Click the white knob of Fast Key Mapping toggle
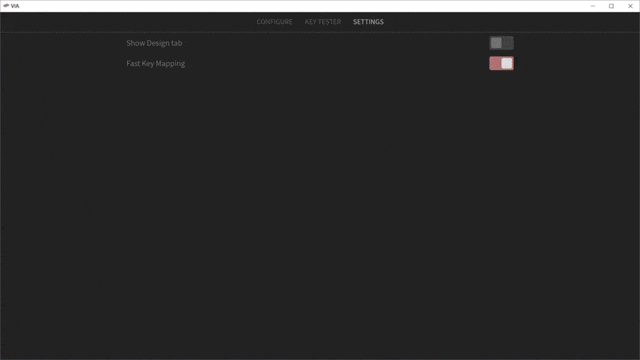This screenshot has height=360, width=640. (x=507, y=63)
